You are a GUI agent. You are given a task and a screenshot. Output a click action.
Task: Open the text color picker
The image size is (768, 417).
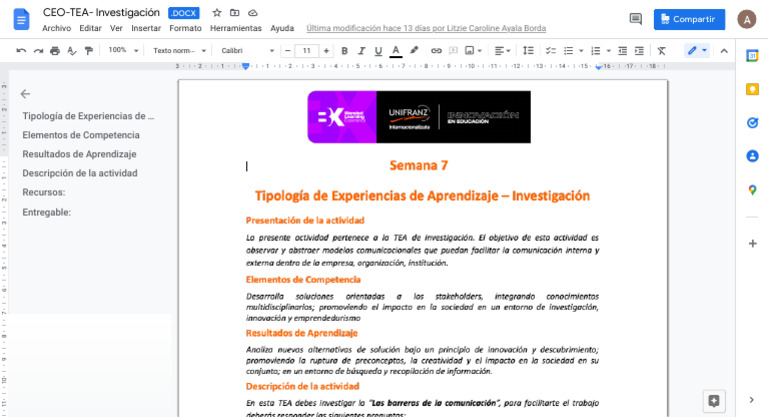pyautogui.click(x=396, y=50)
